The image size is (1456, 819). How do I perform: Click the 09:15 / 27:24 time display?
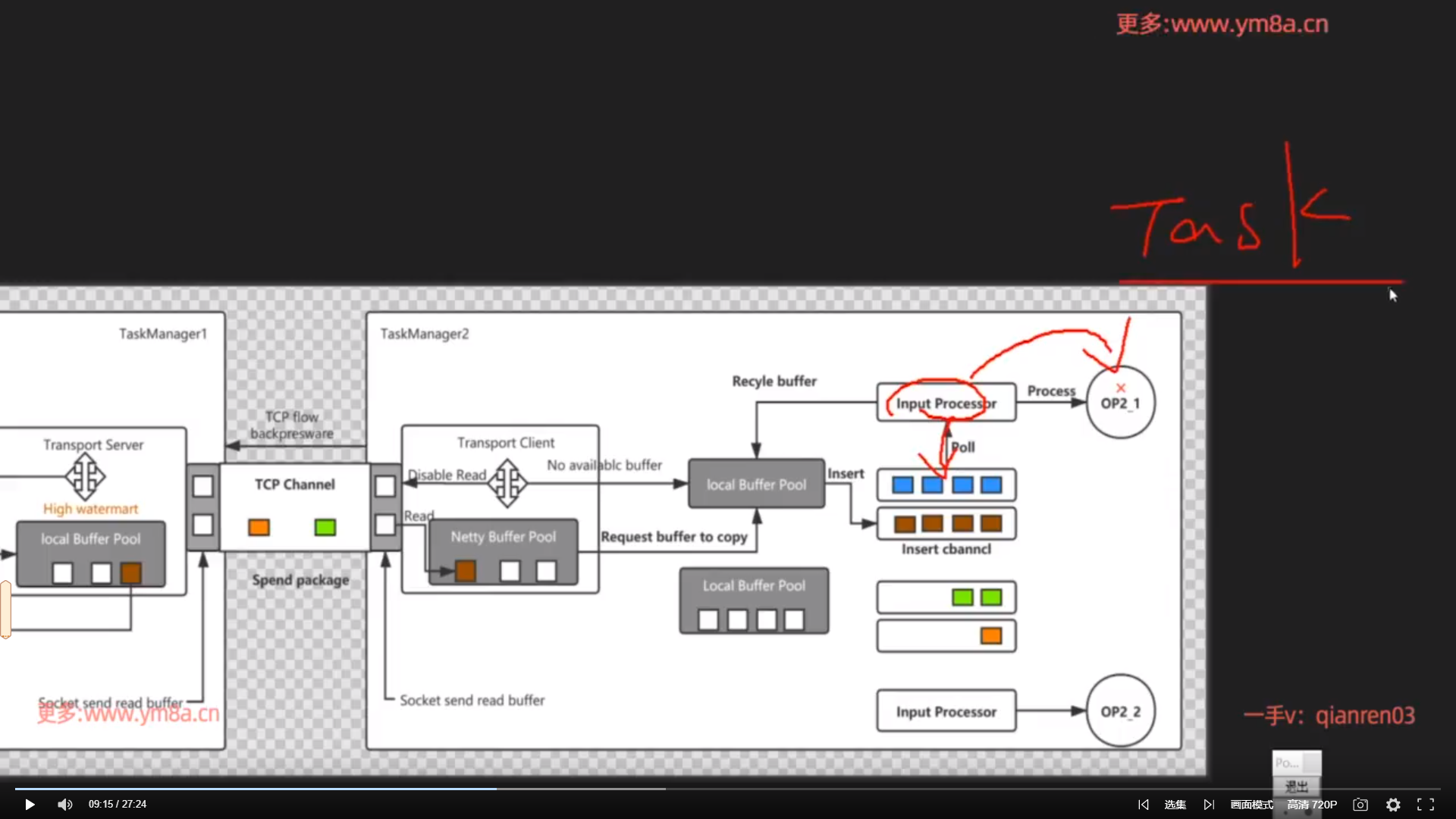pos(118,805)
